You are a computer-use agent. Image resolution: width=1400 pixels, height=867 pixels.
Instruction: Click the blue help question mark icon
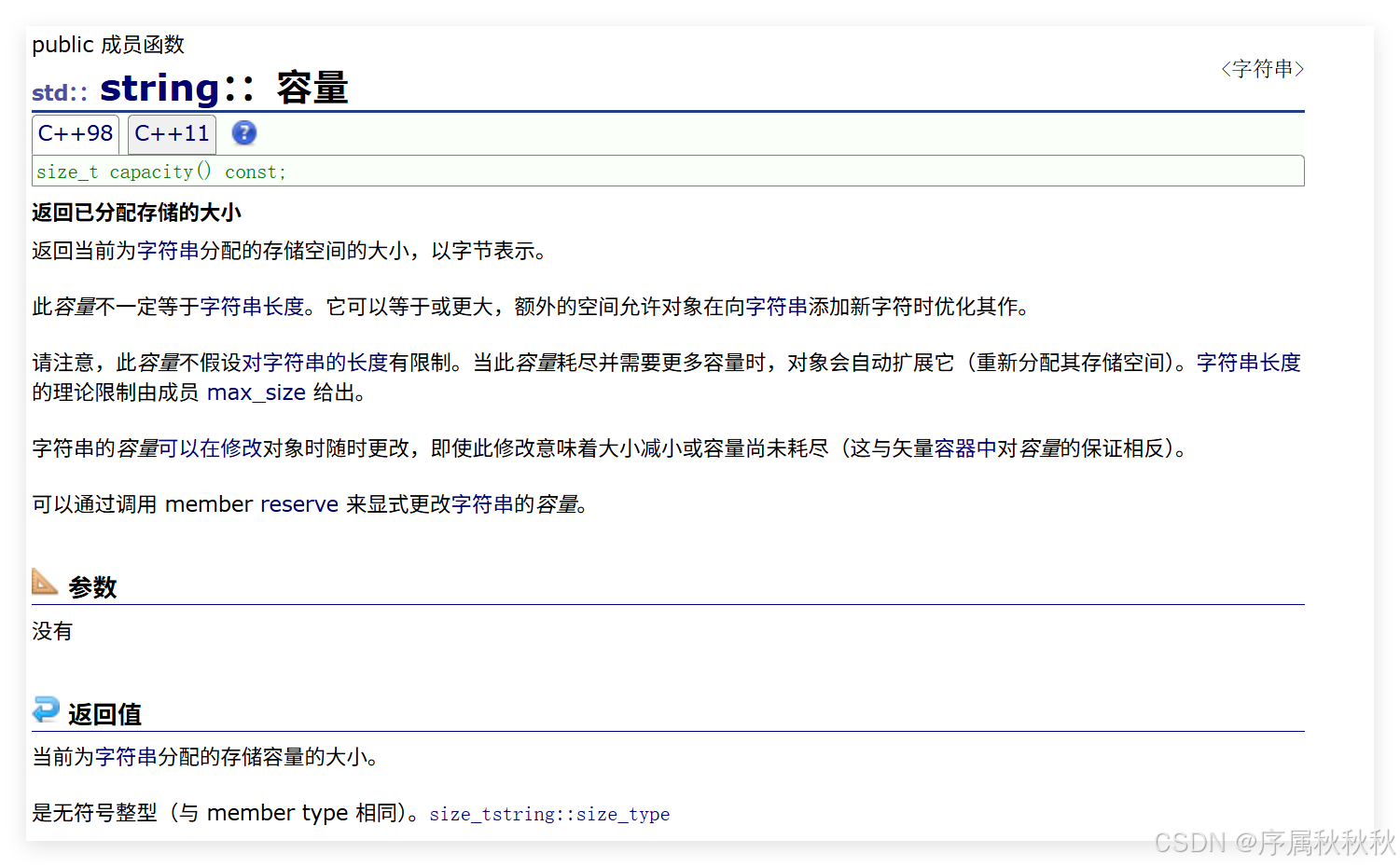click(x=243, y=133)
